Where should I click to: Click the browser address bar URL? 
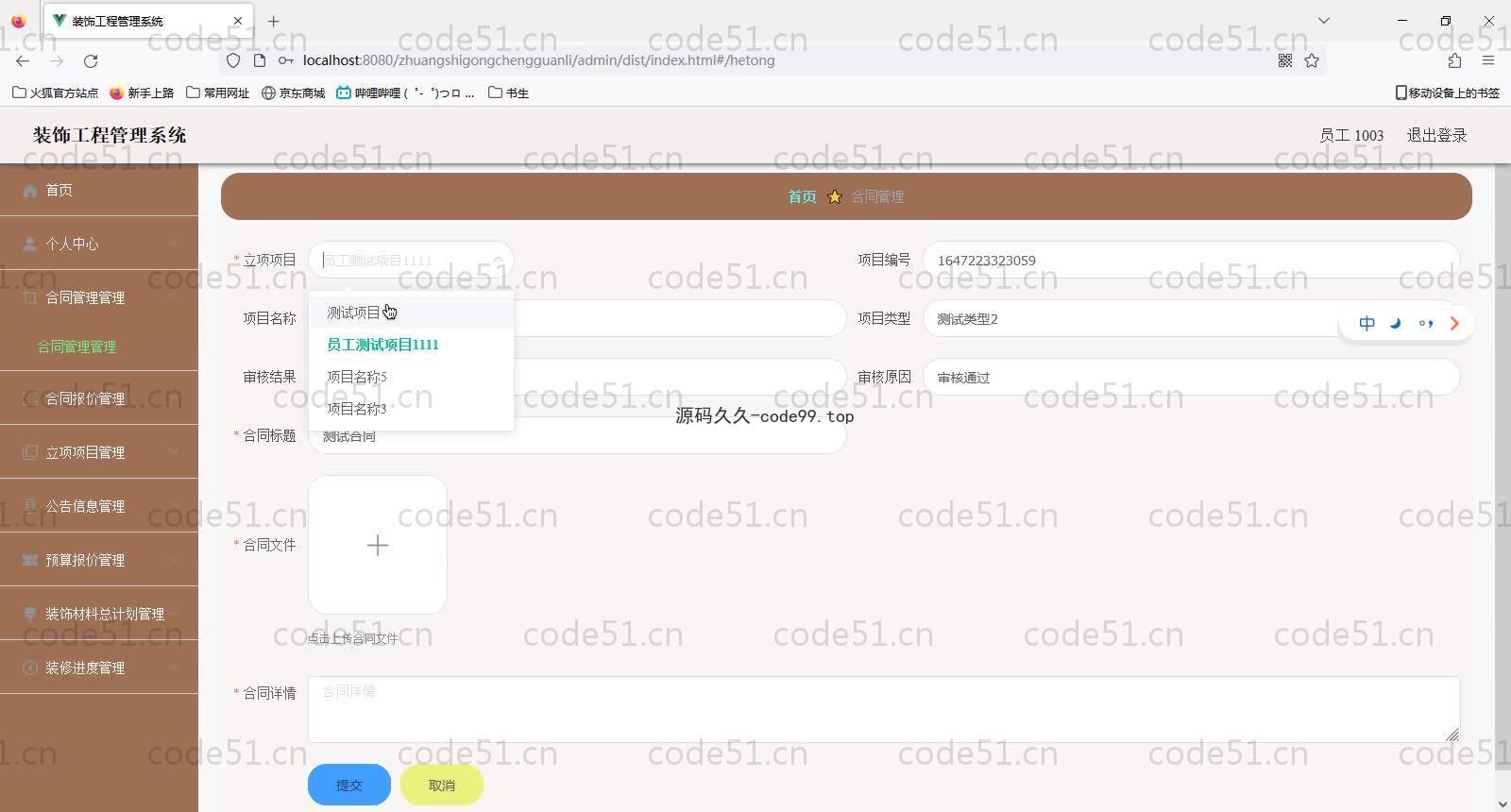(538, 60)
